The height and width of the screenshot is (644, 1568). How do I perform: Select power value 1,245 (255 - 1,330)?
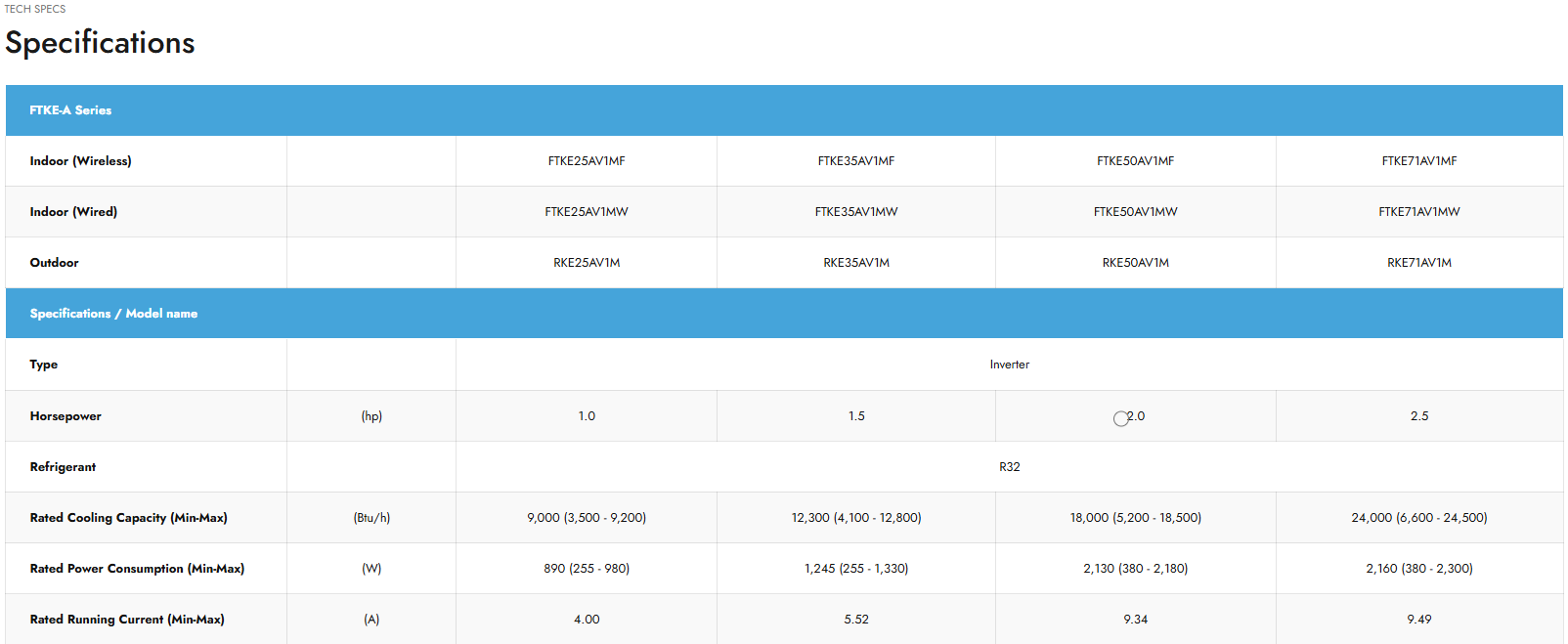[x=856, y=569]
